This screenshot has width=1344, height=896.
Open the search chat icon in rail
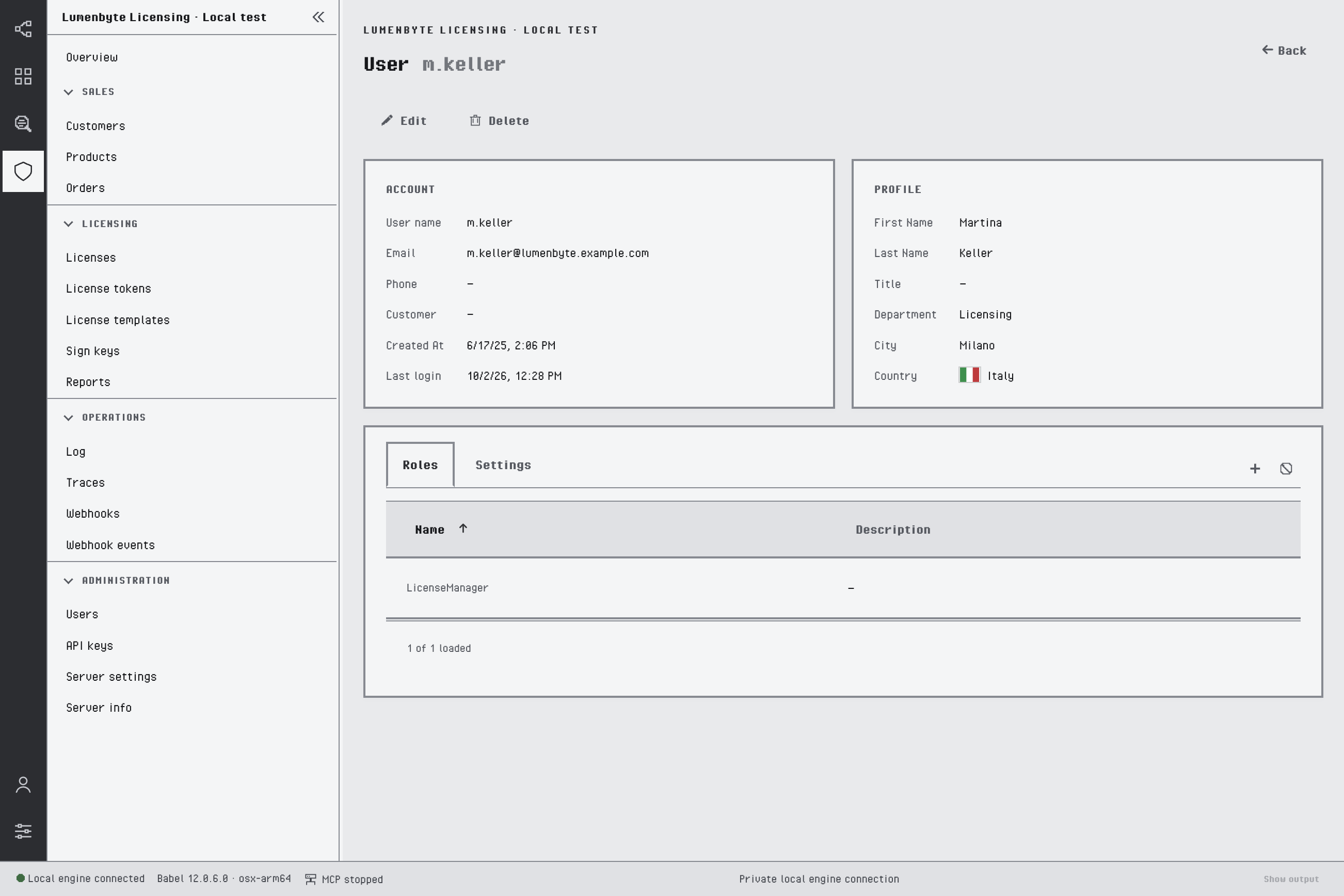23,123
